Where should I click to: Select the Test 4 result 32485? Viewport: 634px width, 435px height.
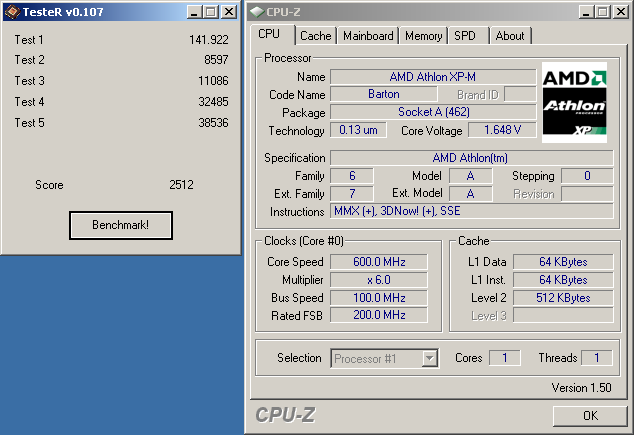213,101
